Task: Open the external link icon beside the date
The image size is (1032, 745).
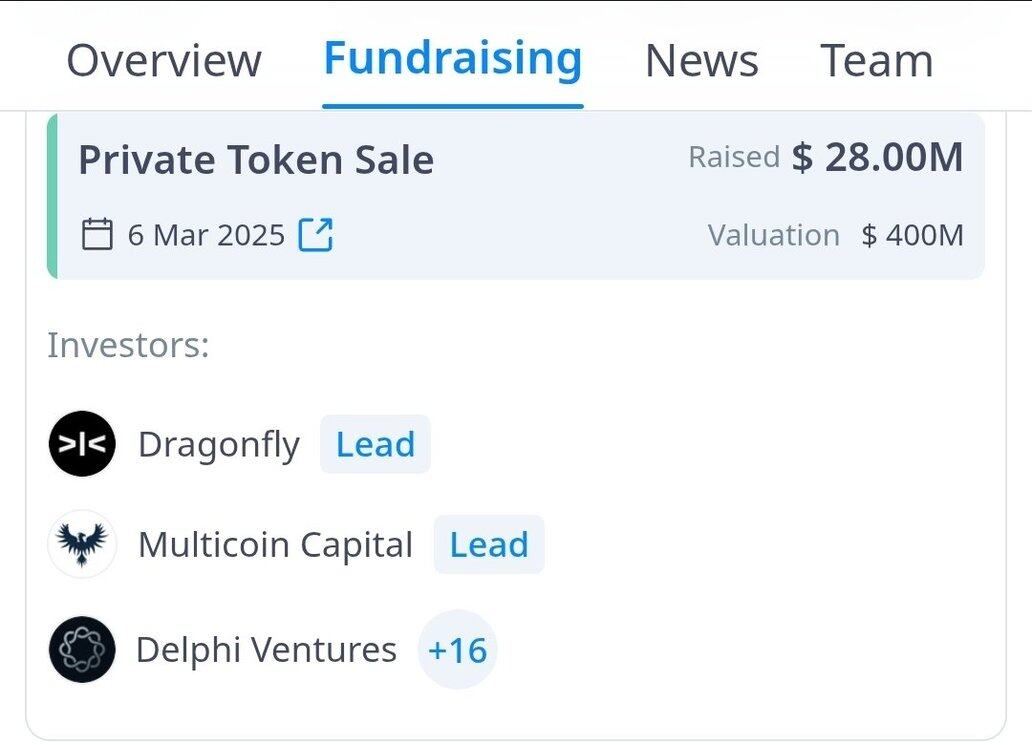Action: pyautogui.click(x=316, y=235)
